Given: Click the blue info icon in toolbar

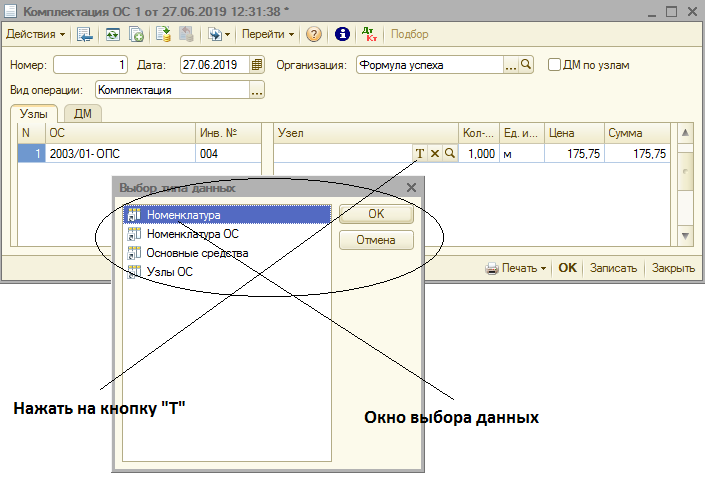Looking at the screenshot, I should pos(341,34).
